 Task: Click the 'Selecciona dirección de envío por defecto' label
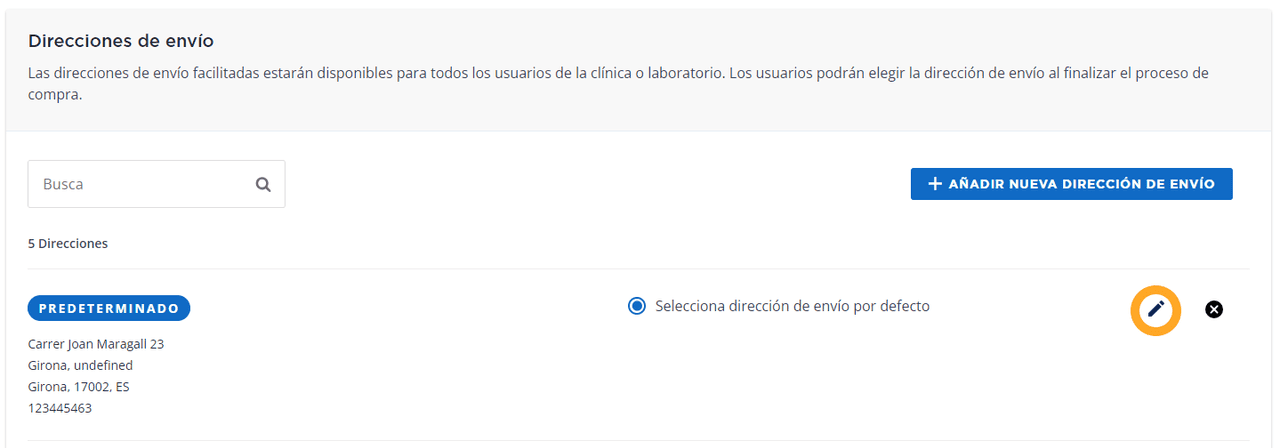click(792, 306)
